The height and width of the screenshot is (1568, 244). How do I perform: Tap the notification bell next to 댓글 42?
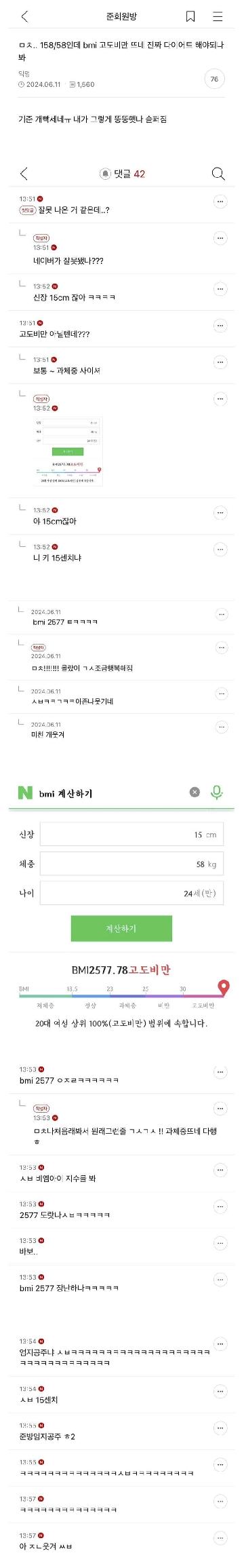pyautogui.click(x=105, y=174)
